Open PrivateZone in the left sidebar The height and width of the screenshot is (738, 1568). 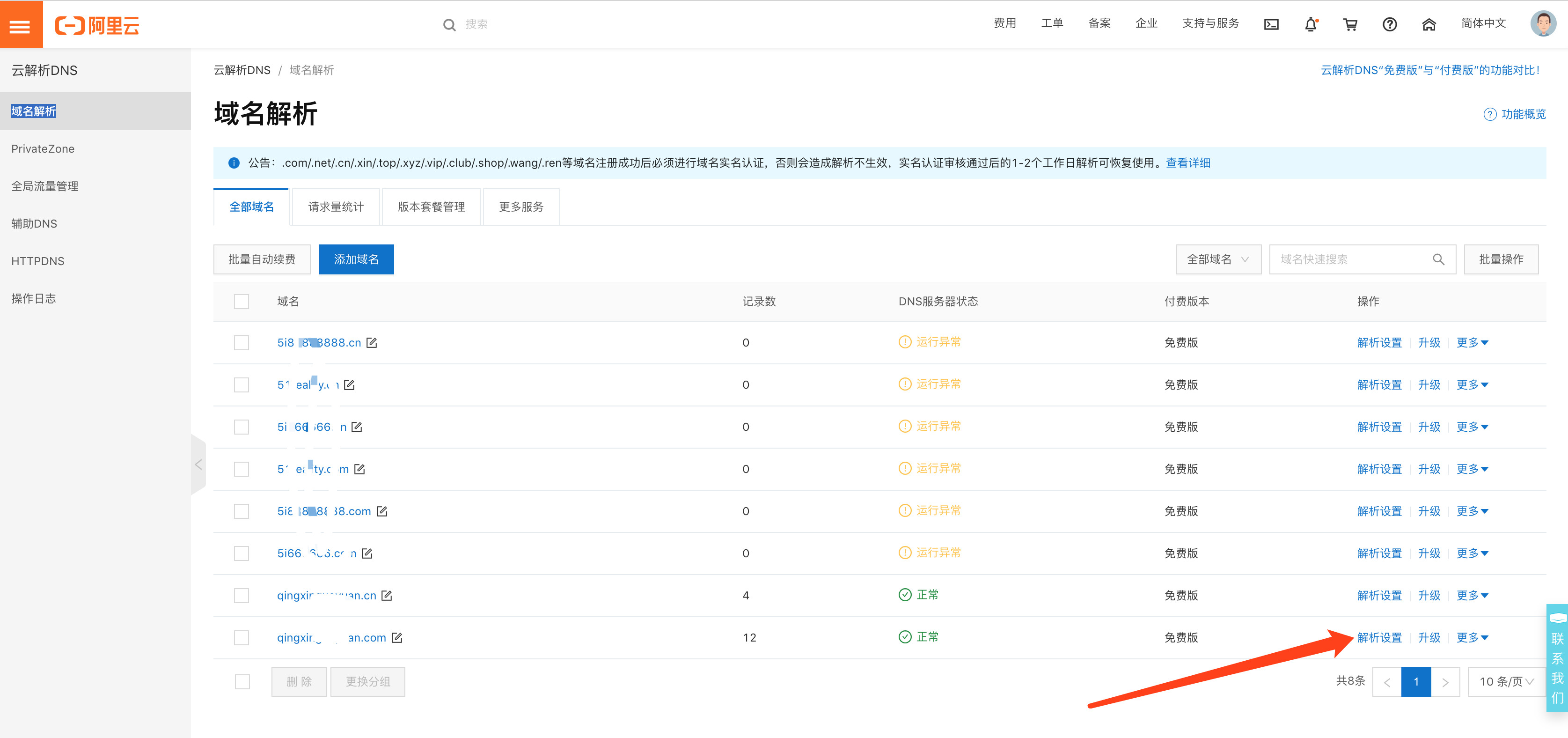tap(43, 148)
